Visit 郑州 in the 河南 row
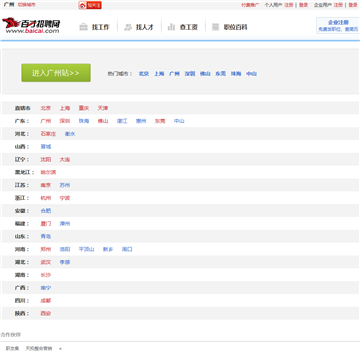Image resolution: width=360 pixels, height=360 pixels. tap(46, 249)
